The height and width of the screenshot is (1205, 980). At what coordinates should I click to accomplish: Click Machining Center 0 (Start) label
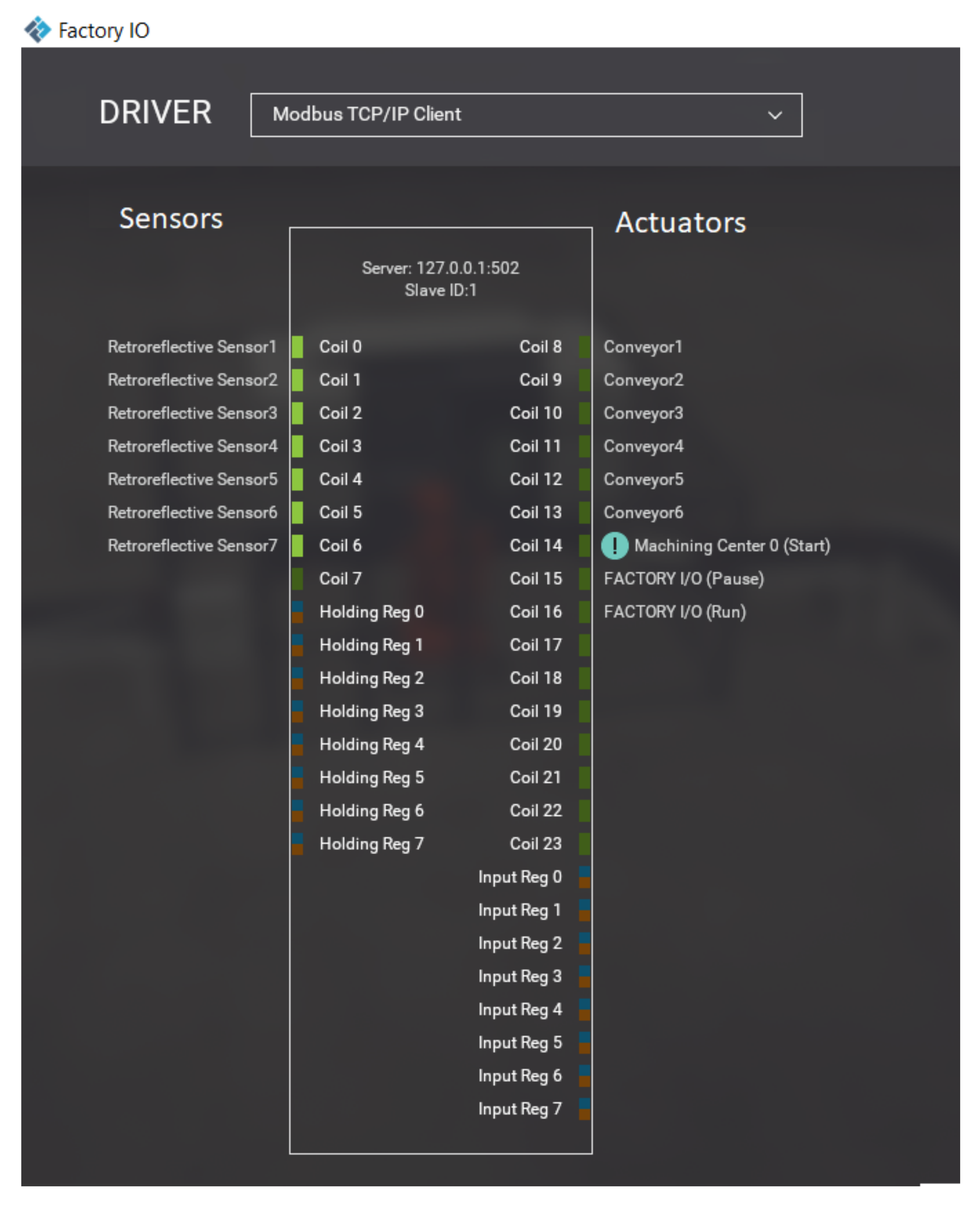tap(732, 546)
